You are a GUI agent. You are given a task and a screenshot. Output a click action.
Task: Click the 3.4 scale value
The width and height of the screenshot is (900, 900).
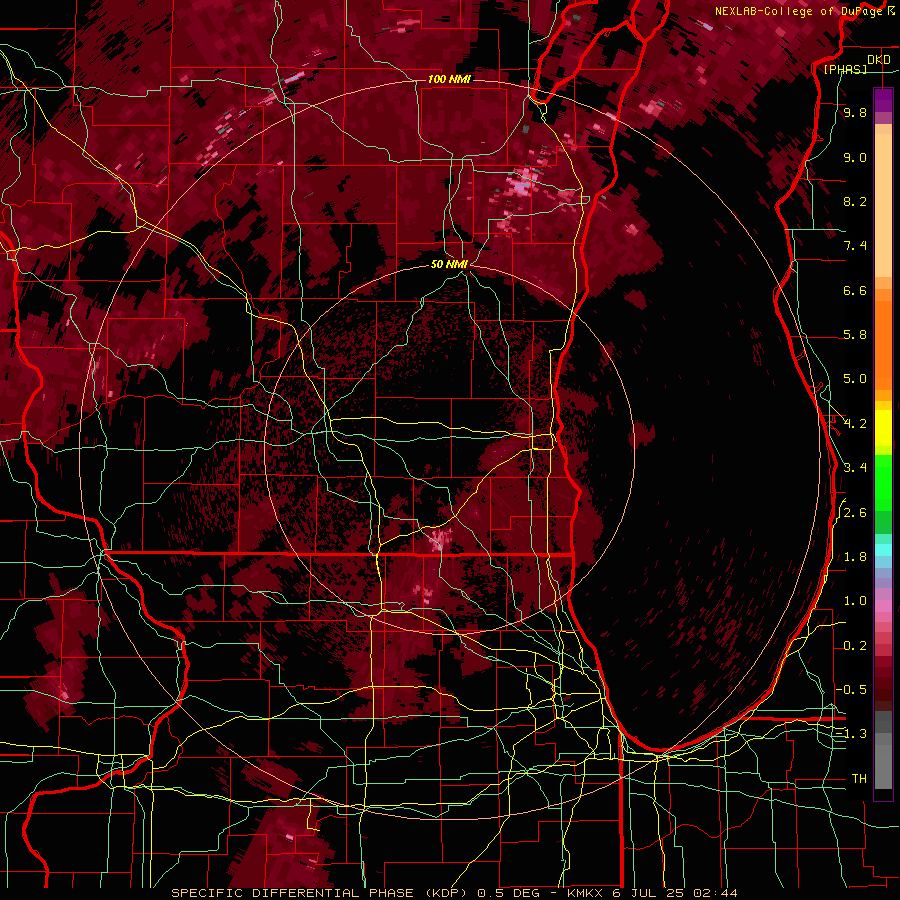pos(855,468)
